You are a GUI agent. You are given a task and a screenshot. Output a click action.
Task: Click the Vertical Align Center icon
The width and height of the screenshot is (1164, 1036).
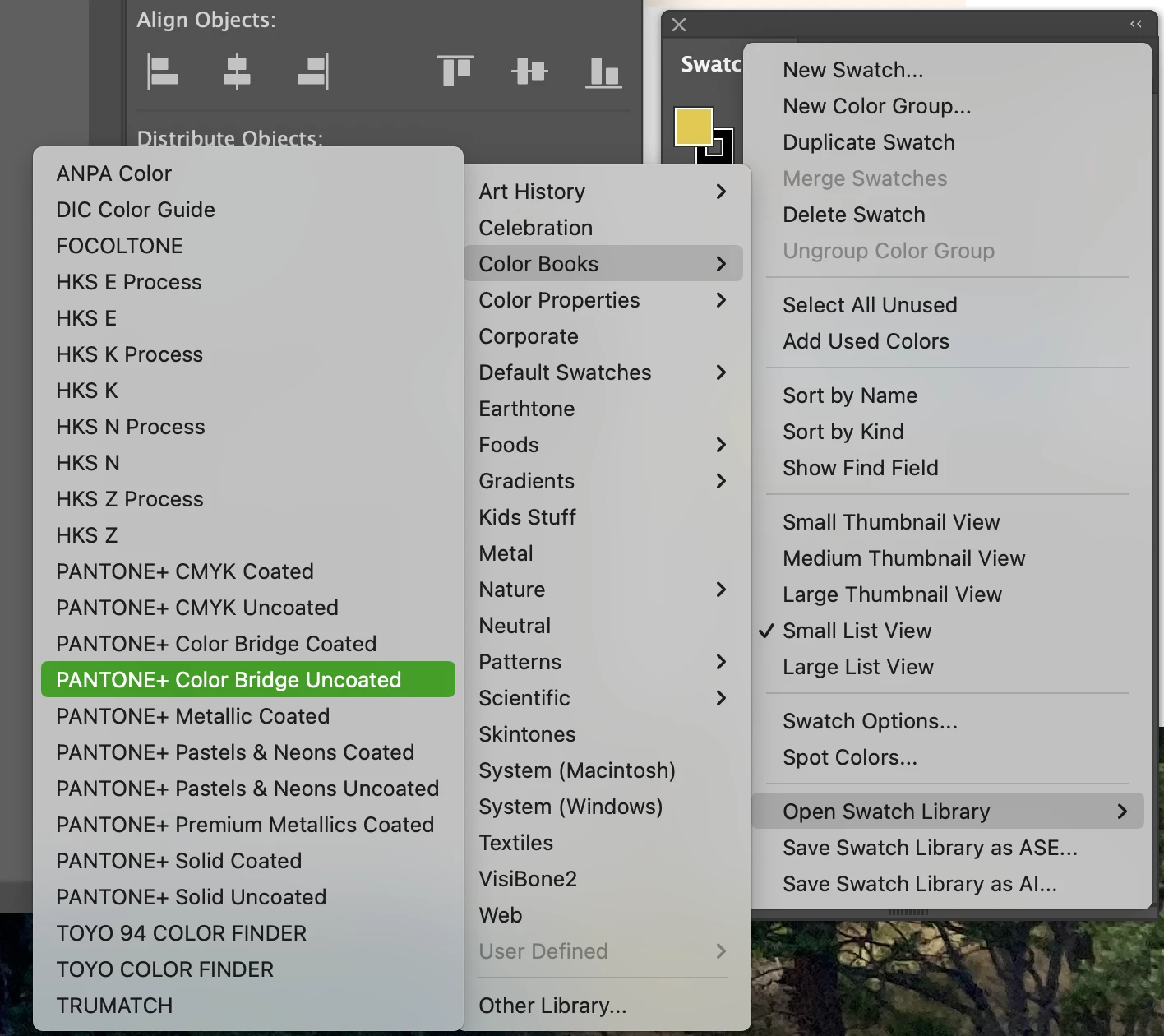[529, 72]
